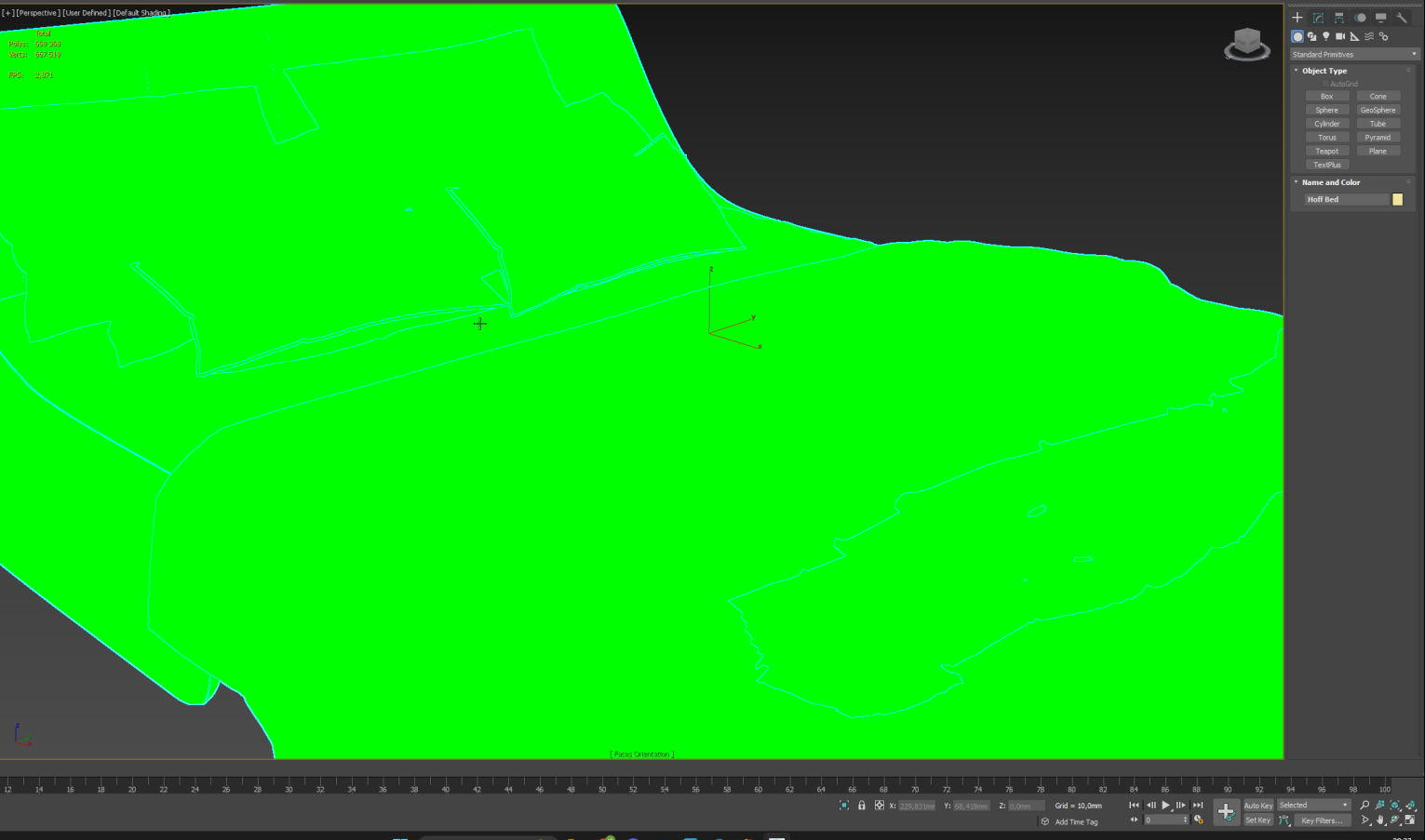Toggle the selection lock icon
The height and width of the screenshot is (840, 1425).
pos(862,806)
